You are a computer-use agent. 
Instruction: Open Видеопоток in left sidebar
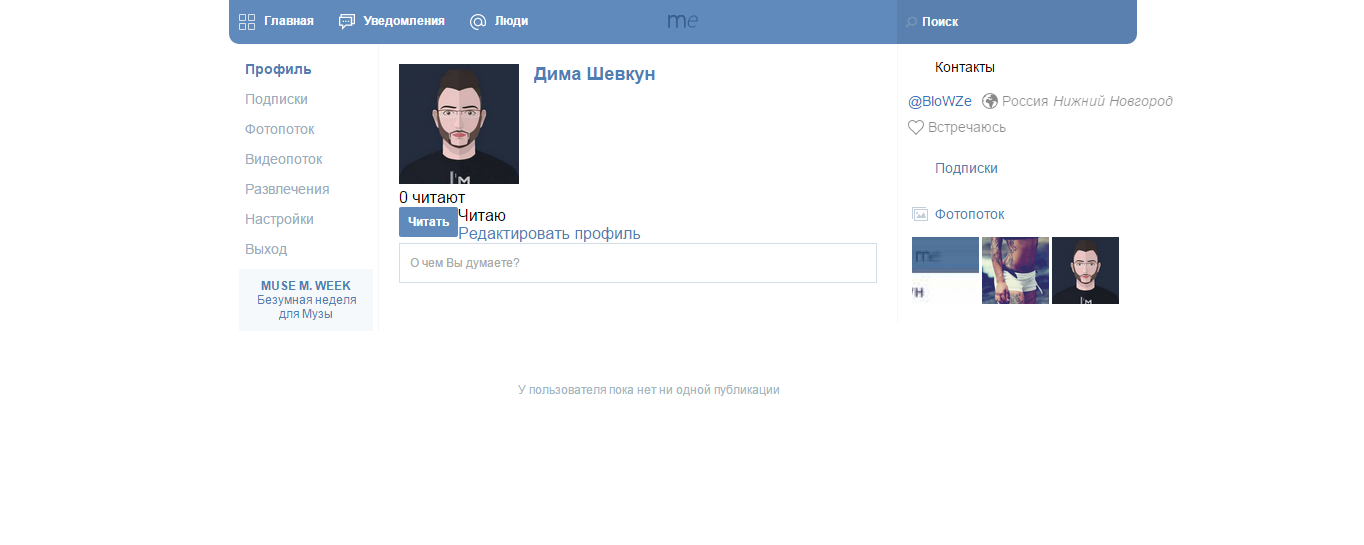[284, 159]
